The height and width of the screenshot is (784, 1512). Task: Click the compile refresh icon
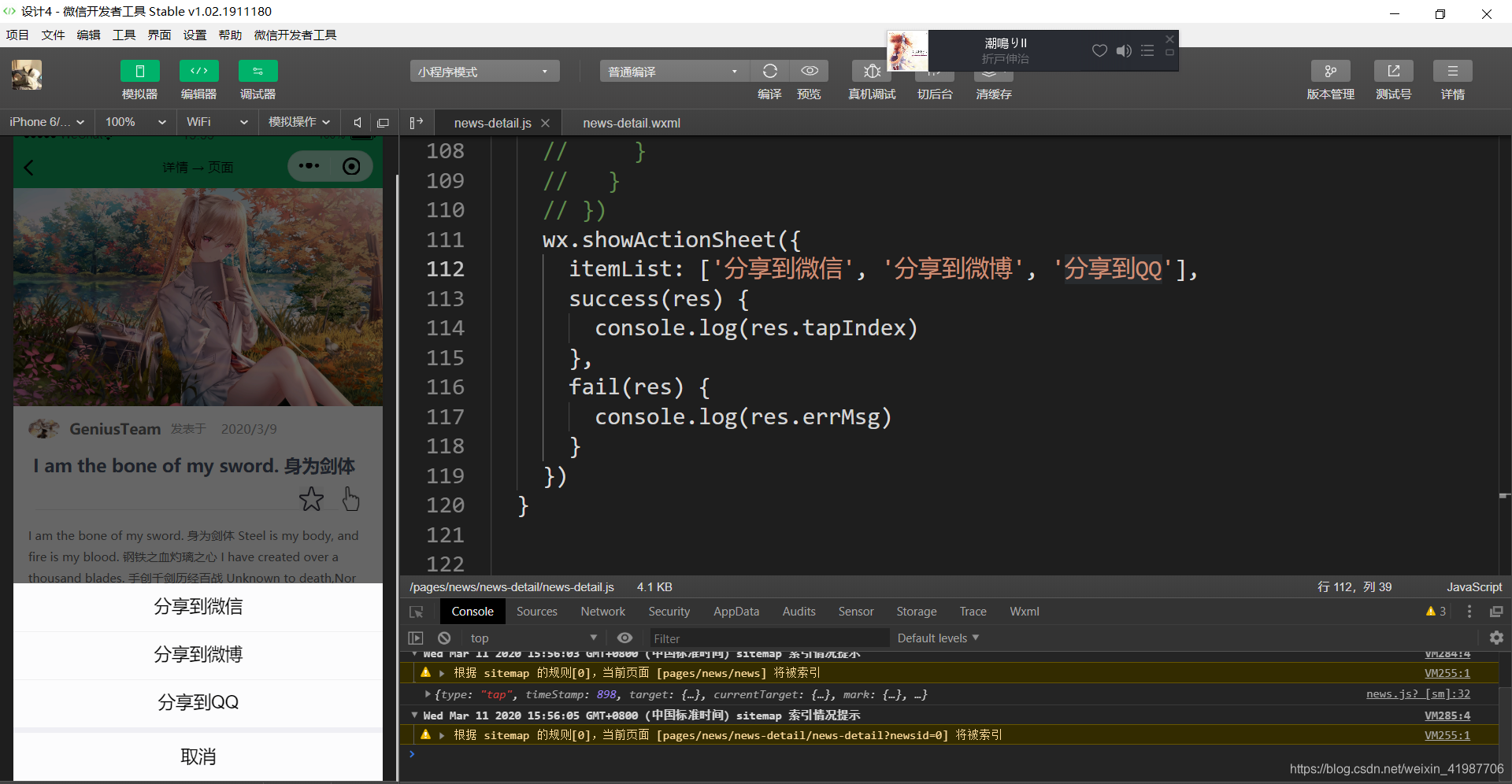(x=769, y=71)
